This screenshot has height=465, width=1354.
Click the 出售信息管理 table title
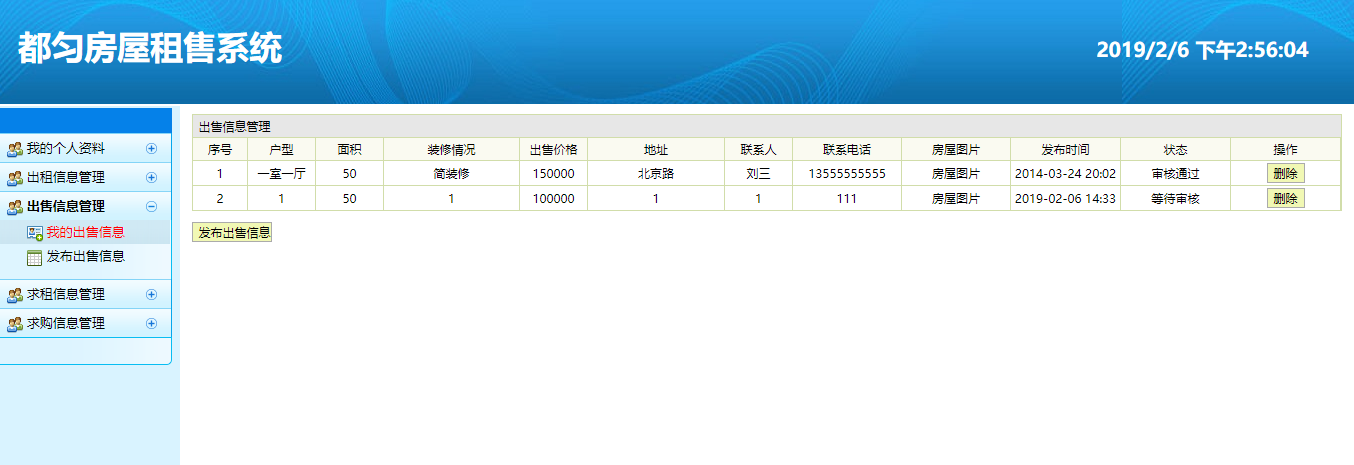234,127
